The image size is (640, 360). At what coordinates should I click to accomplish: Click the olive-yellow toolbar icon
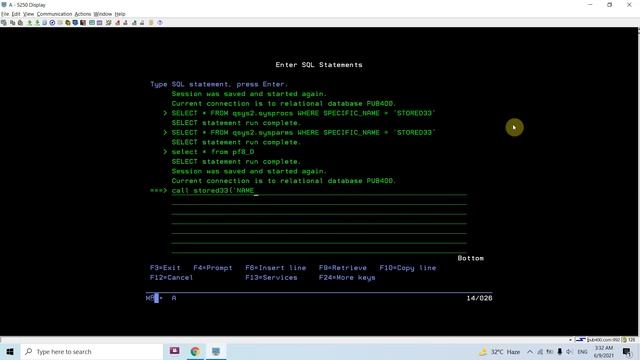pyautogui.click(x=68, y=23)
